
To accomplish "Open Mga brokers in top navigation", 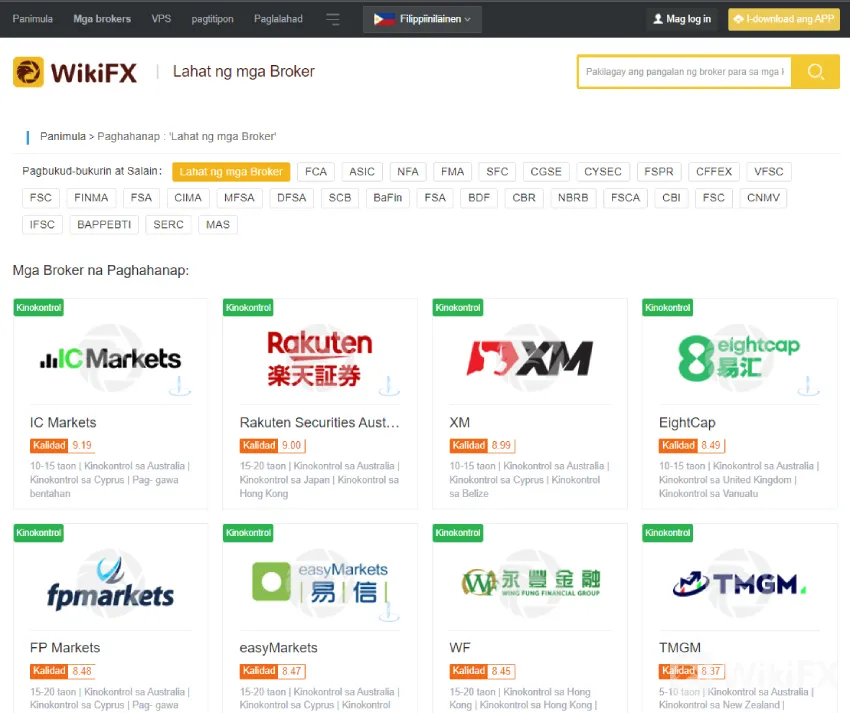I will click(102, 19).
